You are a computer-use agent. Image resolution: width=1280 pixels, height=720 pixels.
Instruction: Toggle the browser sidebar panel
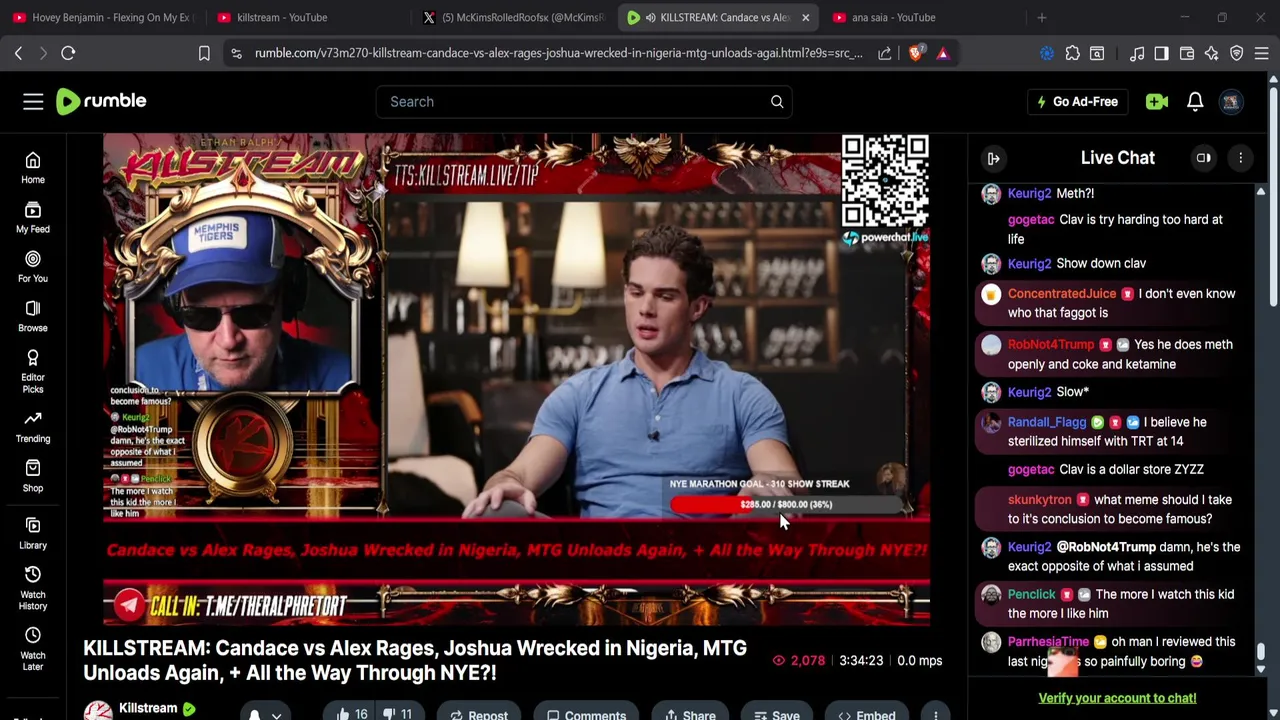(1161, 53)
